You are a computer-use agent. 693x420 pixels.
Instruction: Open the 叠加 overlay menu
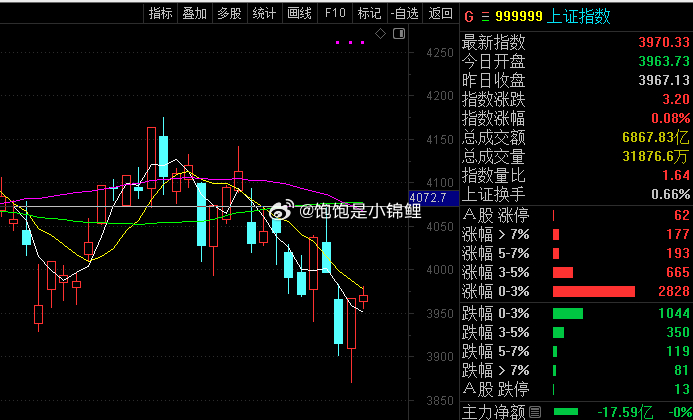click(x=195, y=13)
